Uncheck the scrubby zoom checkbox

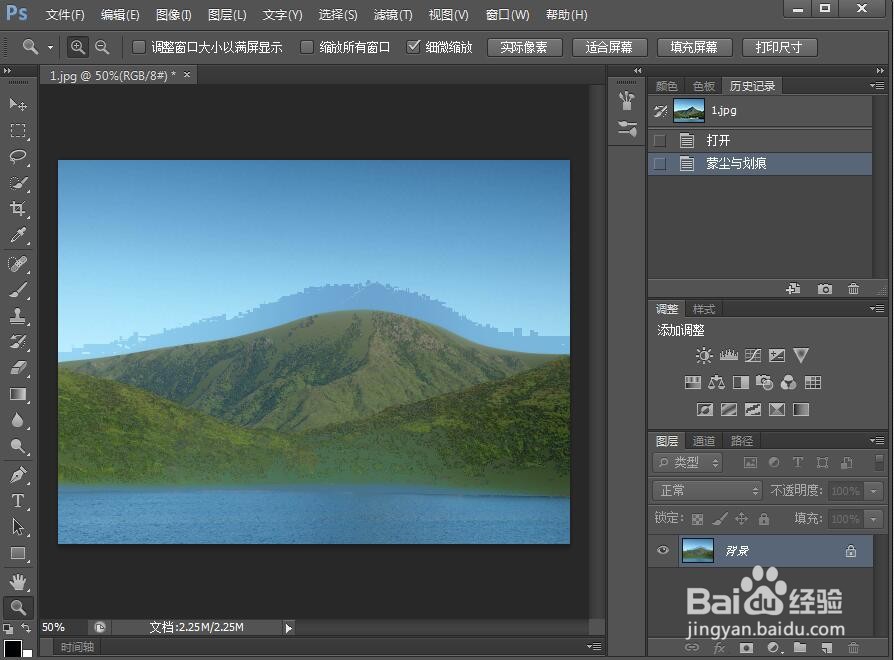[x=413, y=47]
